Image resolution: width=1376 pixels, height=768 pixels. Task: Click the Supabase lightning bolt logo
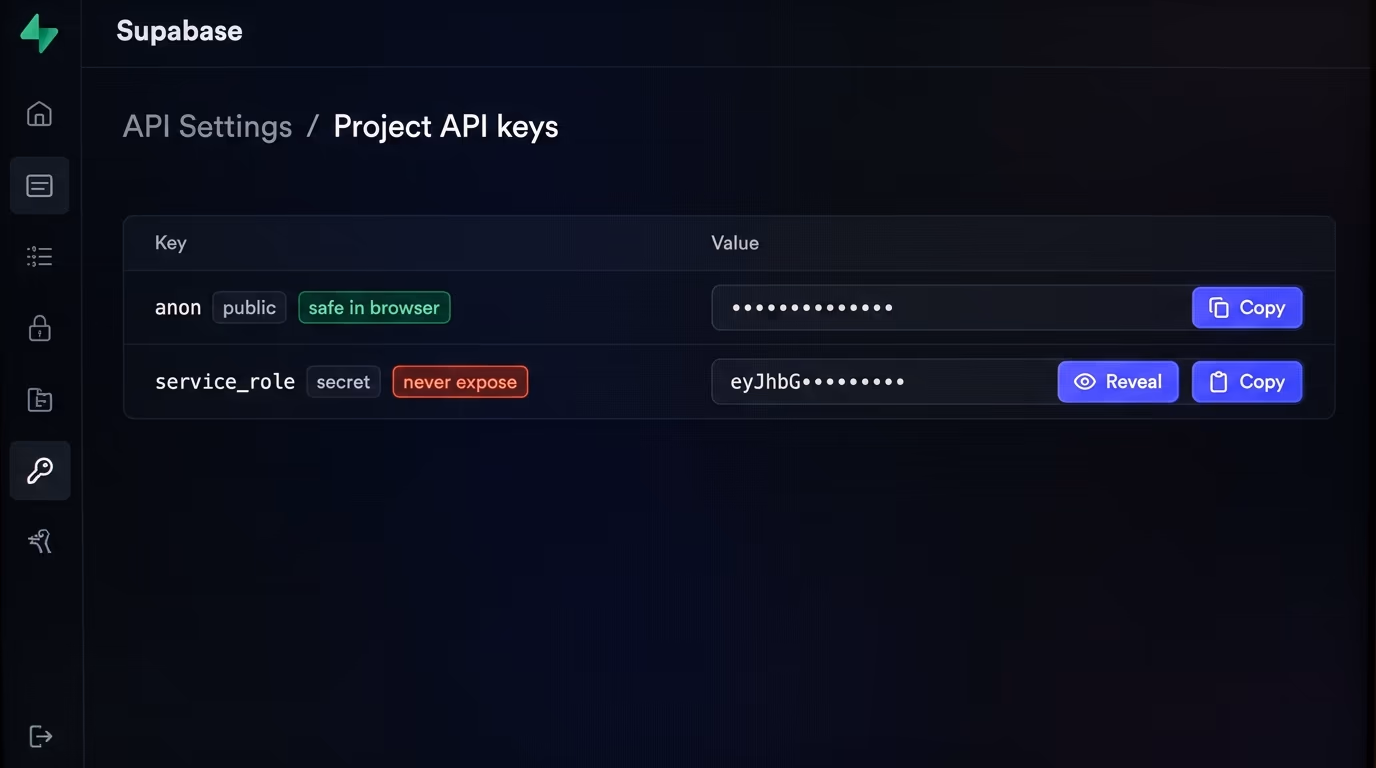pyautogui.click(x=39, y=33)
